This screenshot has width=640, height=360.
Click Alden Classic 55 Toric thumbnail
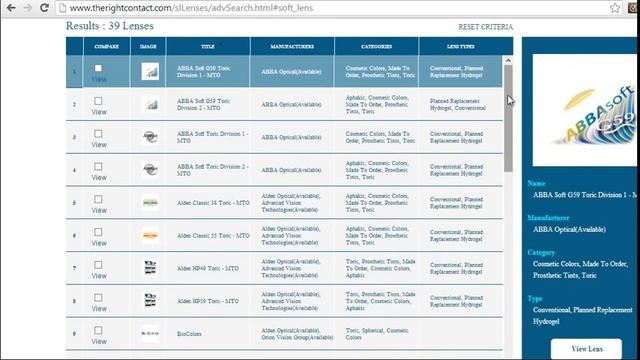pos(150,236)
